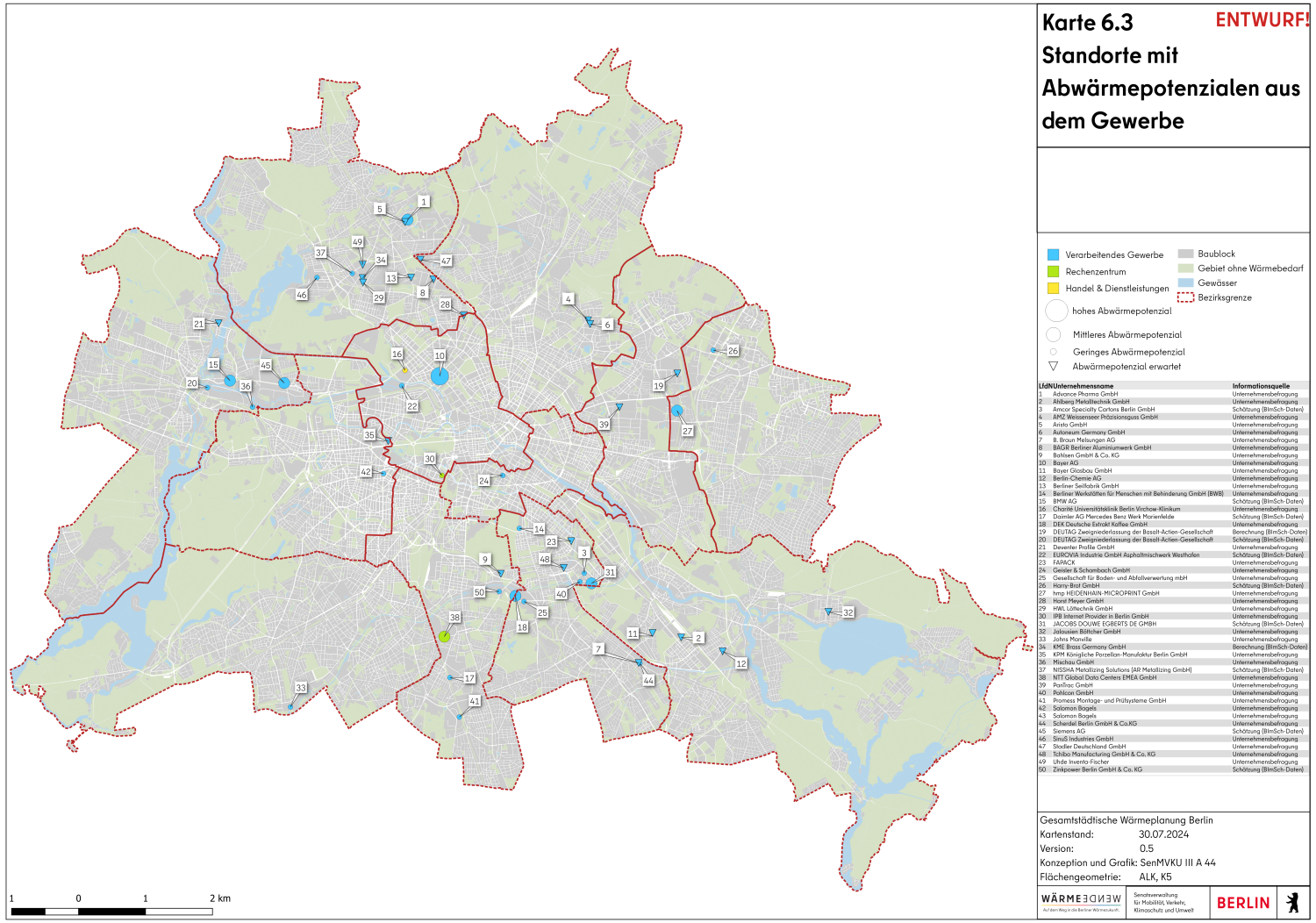This screenshot has width=1316, height=923.
Task: Click the grey 'Baublock' legend swatch
Action: tap(1185, 254)
